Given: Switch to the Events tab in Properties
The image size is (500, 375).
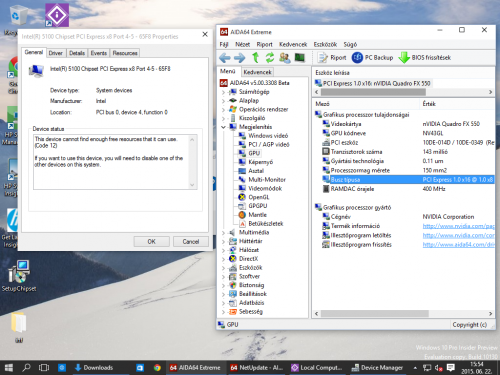Looking at the screenshot, I should [x=99, y=53].
